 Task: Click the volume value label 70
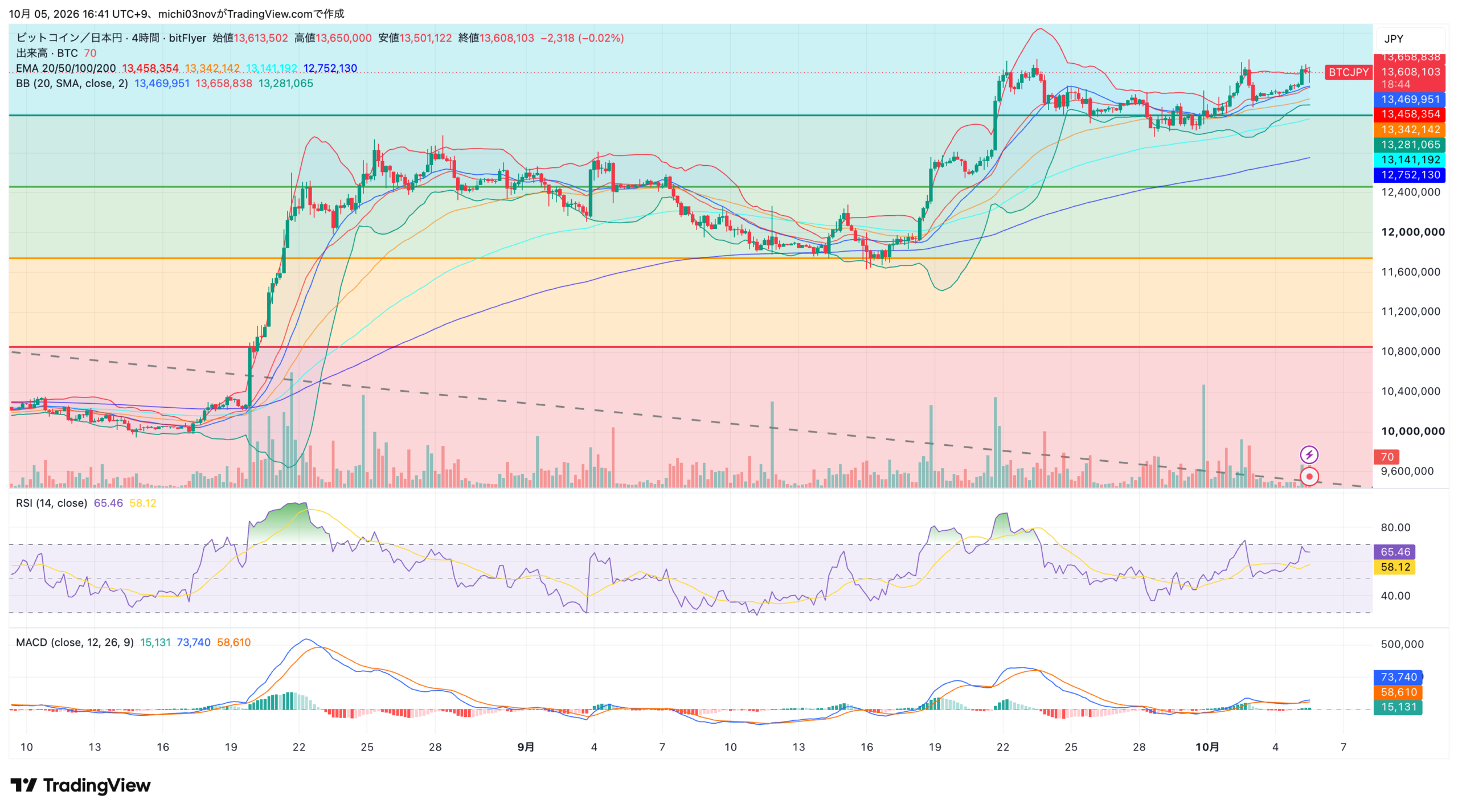click(1387, 457)
